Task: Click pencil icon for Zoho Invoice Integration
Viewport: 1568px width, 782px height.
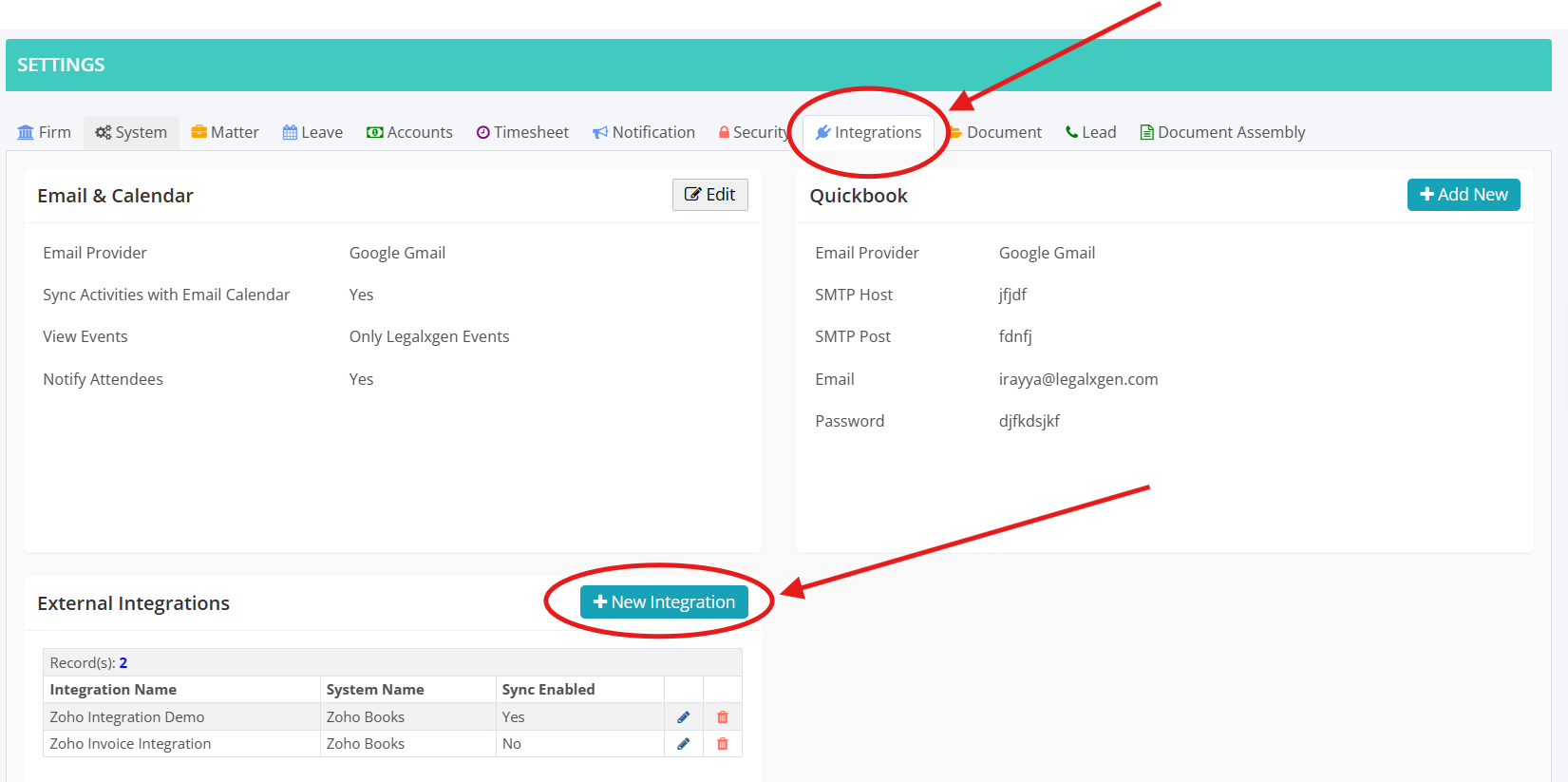Action: click(683, 744)
